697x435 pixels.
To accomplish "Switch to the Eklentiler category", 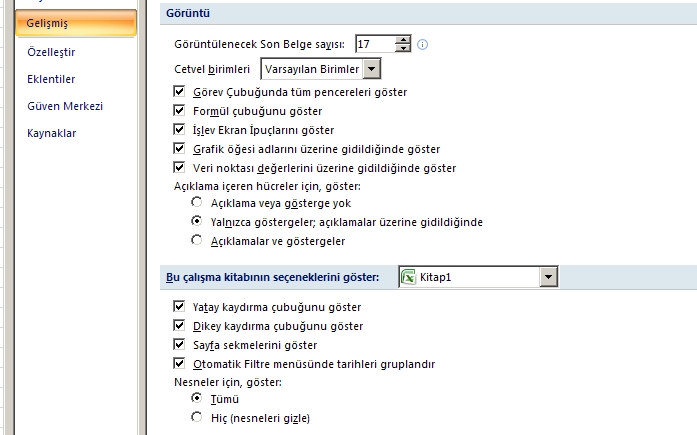I will pos(51,79).
